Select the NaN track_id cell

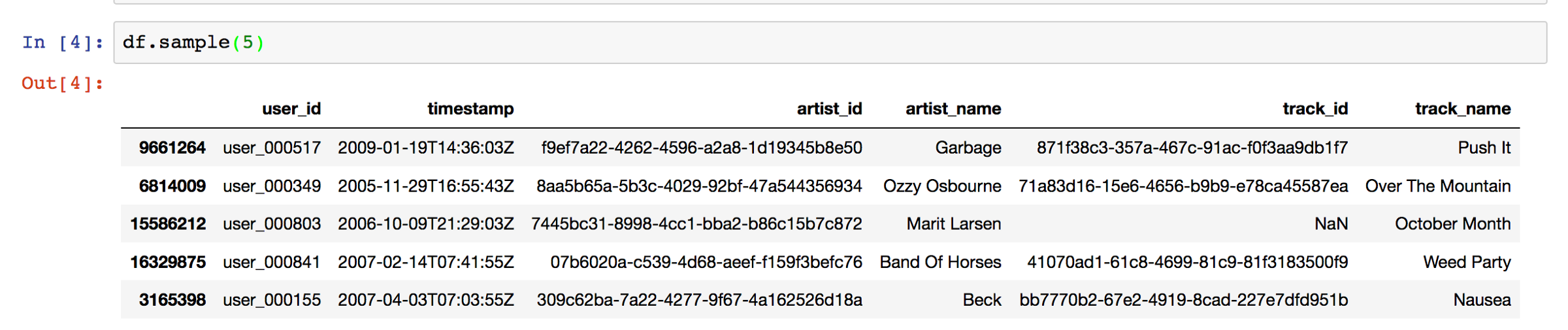pyautogui.click(x=1331, y=224)
